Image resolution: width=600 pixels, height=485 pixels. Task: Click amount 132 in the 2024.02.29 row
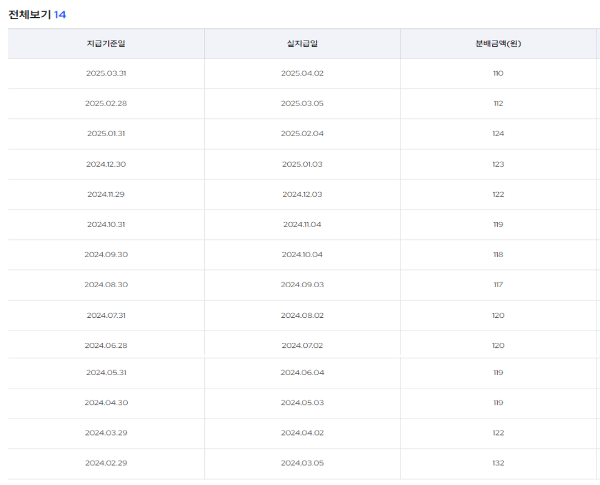[498, 463]
